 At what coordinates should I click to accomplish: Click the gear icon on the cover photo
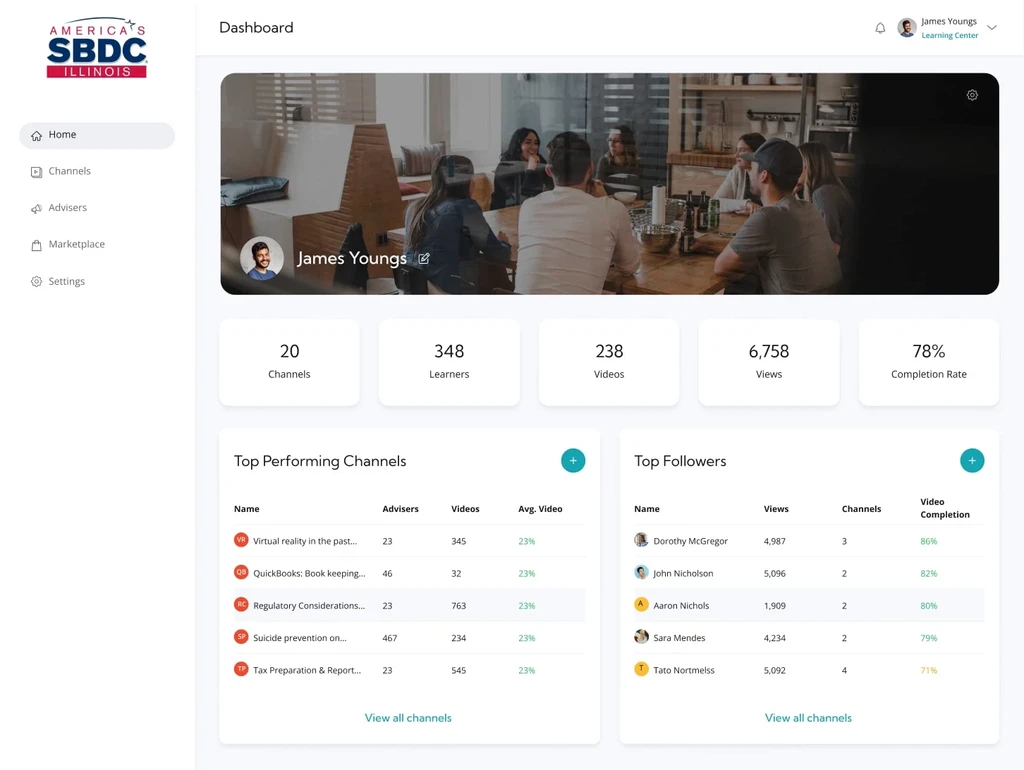click(972, 95)
